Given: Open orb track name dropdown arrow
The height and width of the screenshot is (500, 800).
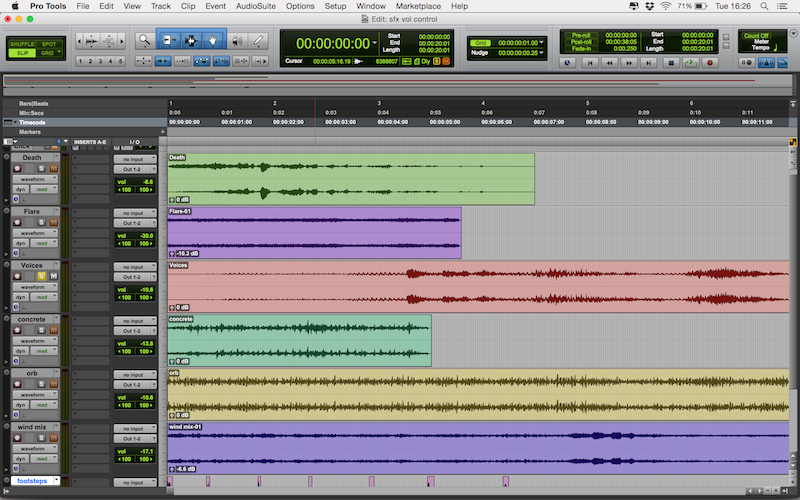Looking at the screenshot, I should click(x=56, y=373).
